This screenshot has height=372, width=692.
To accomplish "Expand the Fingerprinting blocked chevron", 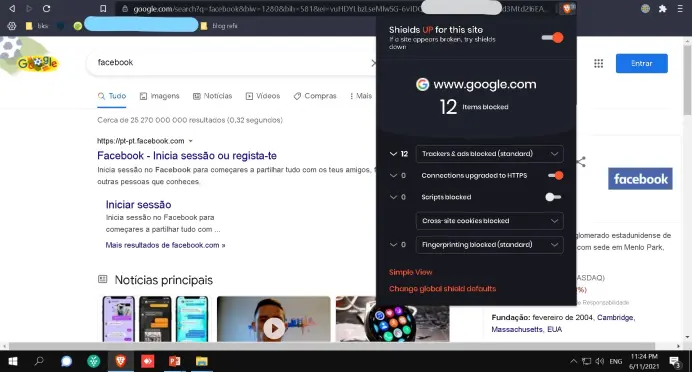I will [x=393, y=244].
